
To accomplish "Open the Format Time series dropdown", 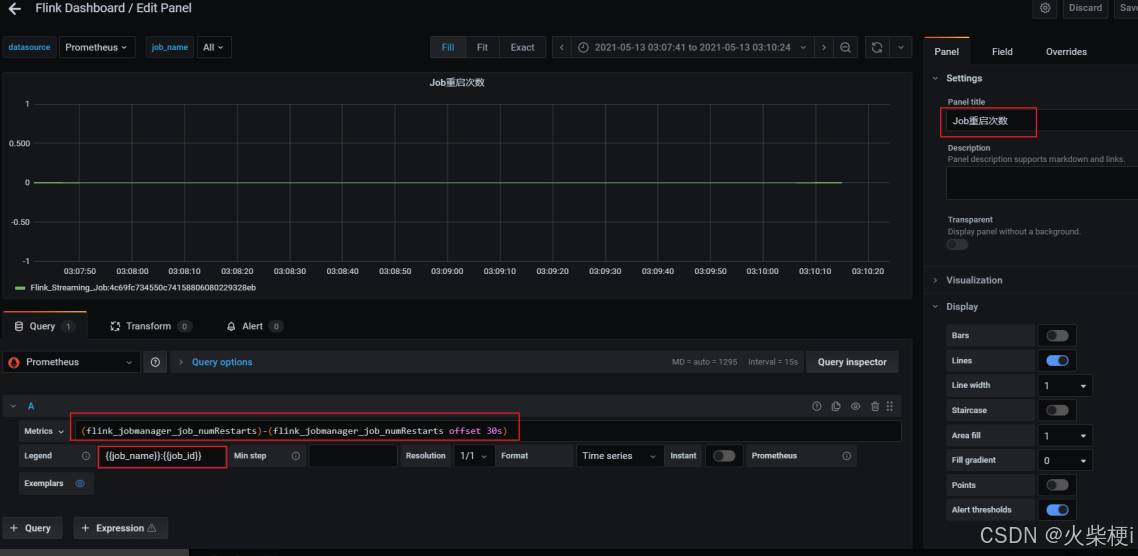I will 620,456.
